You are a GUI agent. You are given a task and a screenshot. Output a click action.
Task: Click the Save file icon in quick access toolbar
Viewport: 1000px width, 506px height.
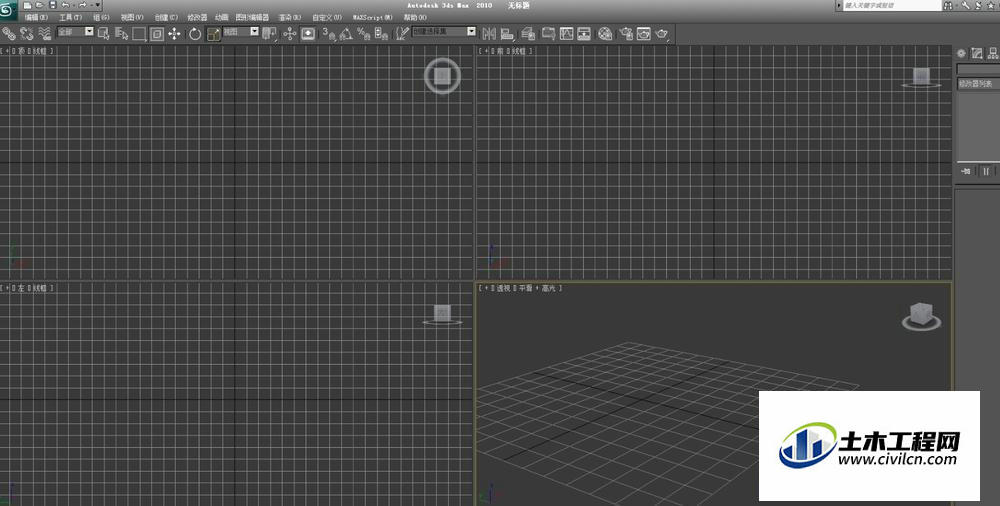[x=52, y=5]
